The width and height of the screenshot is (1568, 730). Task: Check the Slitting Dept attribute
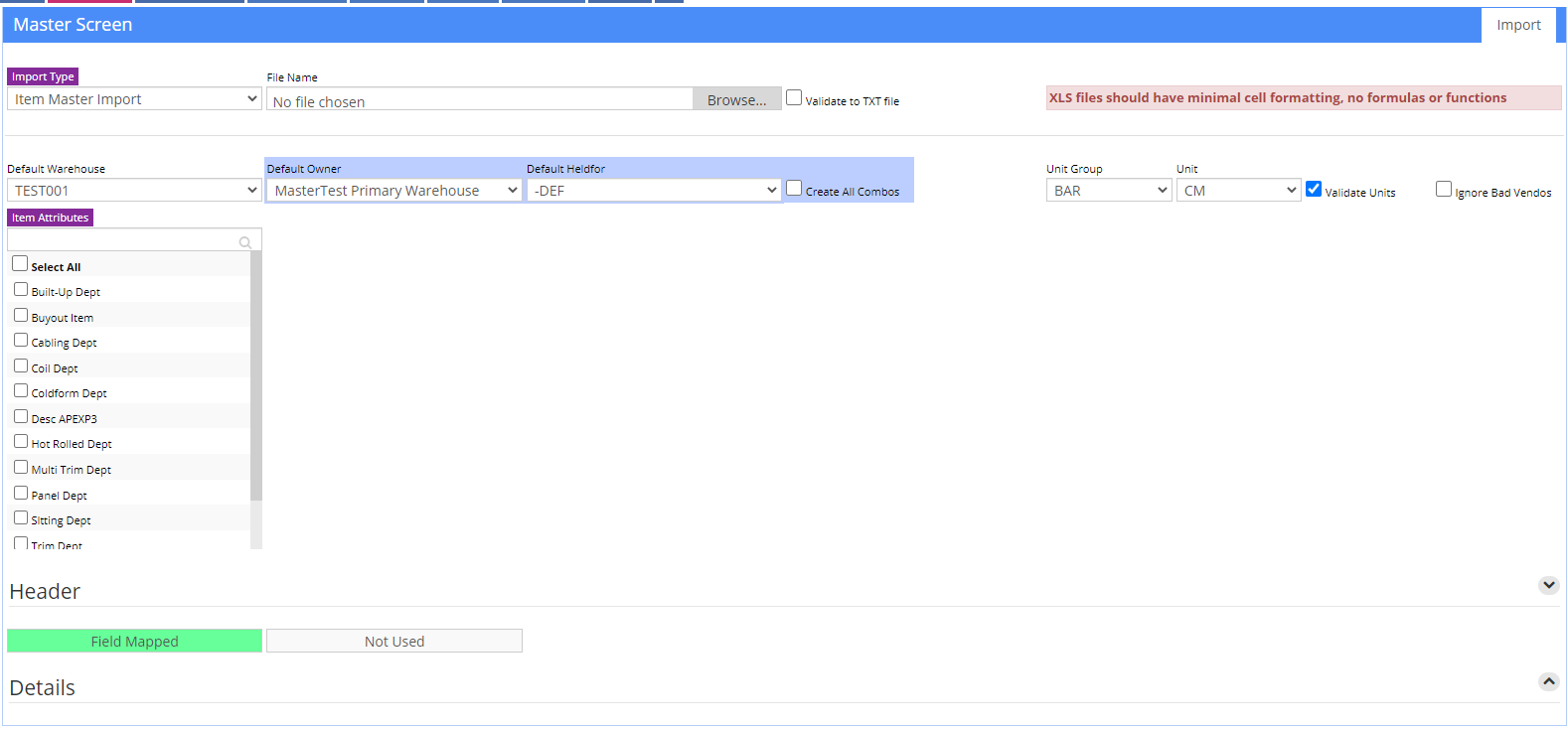[21, 517]
